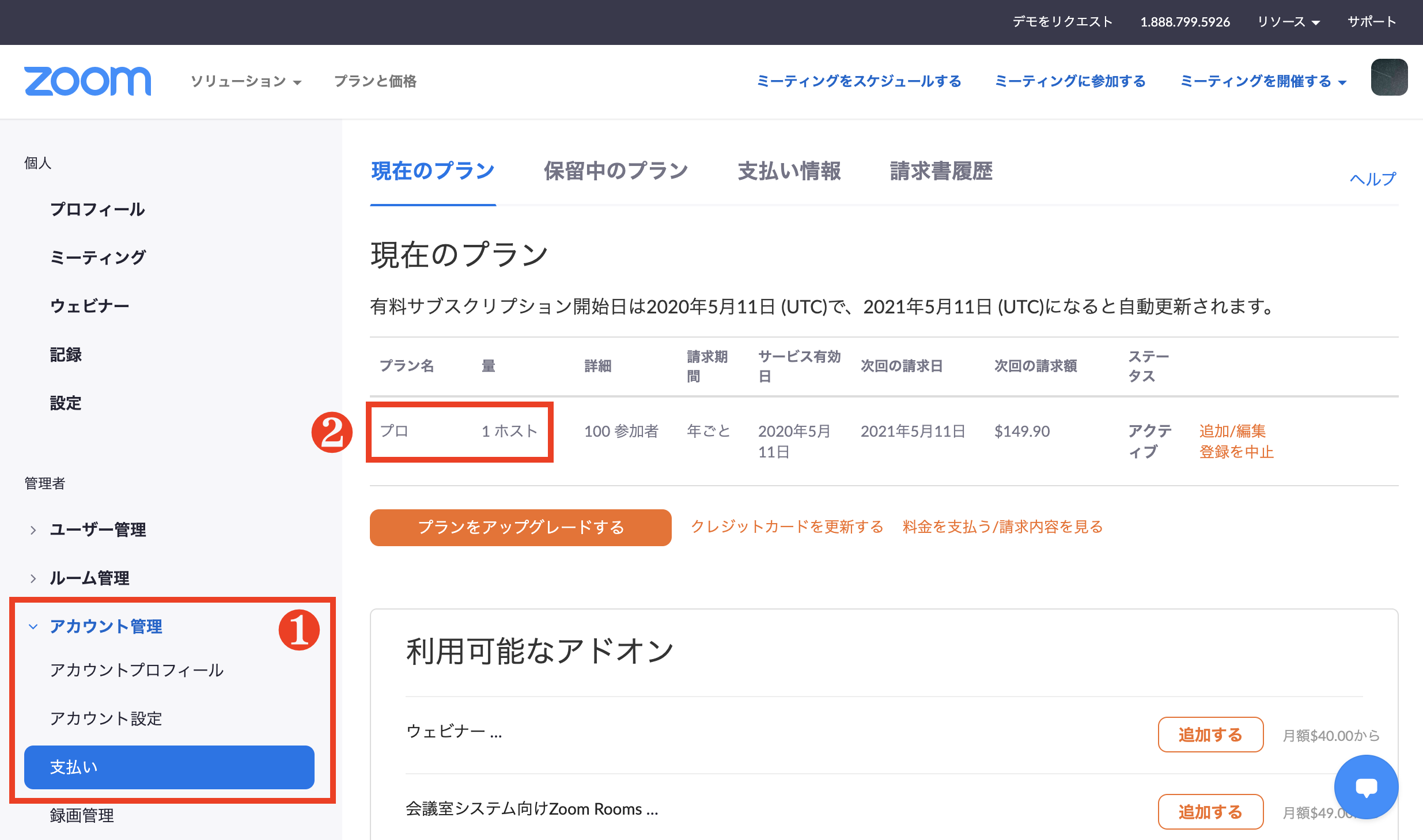
Task: Select 支払い in sidebar
Action: [x=169, y=767]
